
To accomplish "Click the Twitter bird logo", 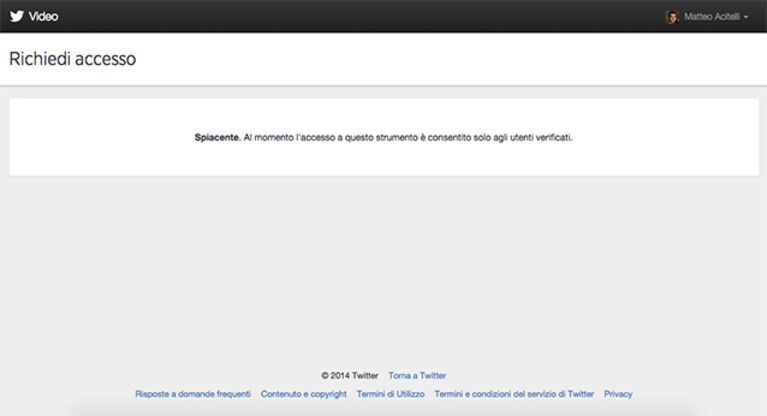I will (17, 16).
